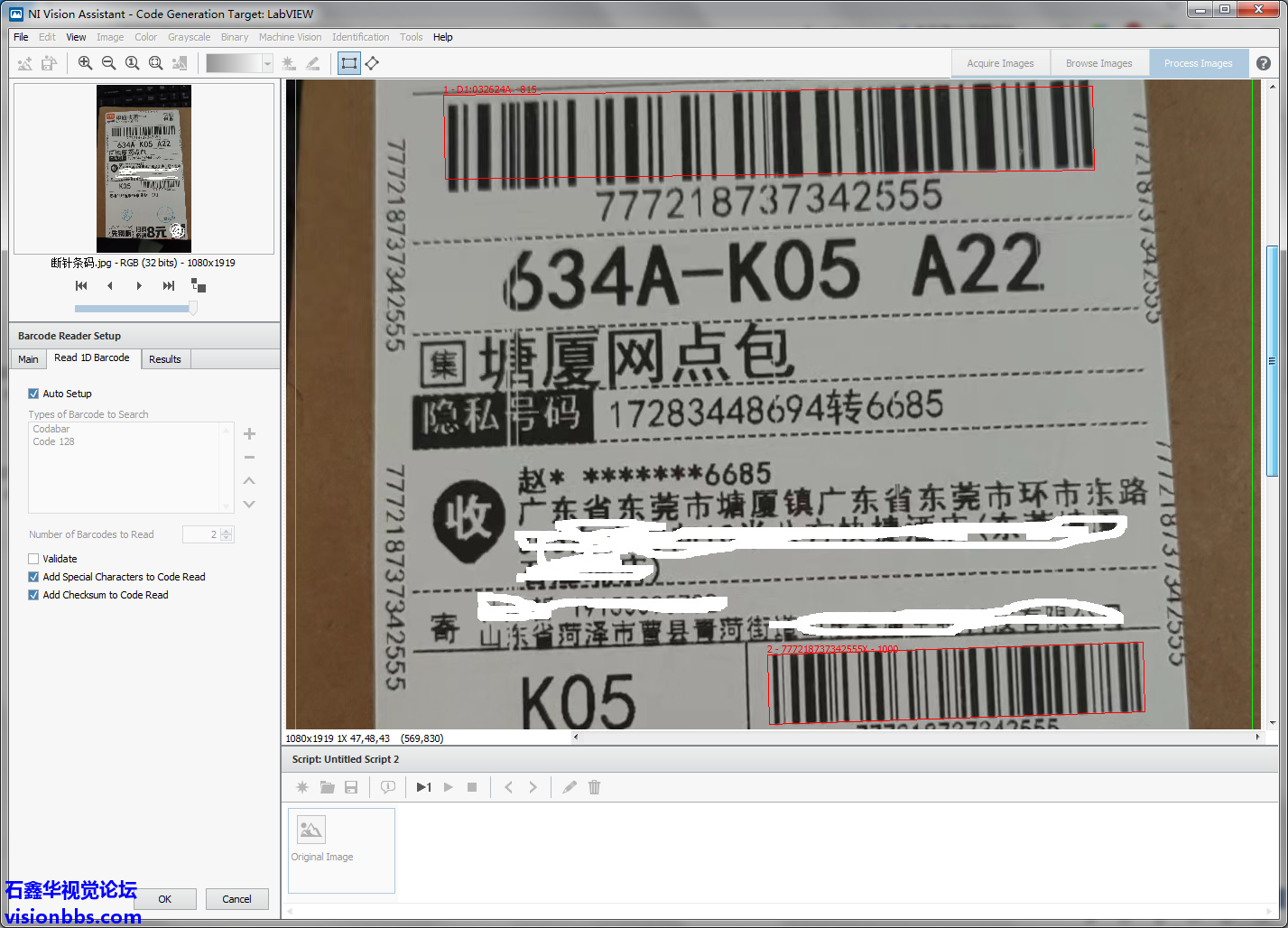This screenshot has height=928, width=1288.
Task: Open the grayscale palette dropdown
Action: [267, 63]
